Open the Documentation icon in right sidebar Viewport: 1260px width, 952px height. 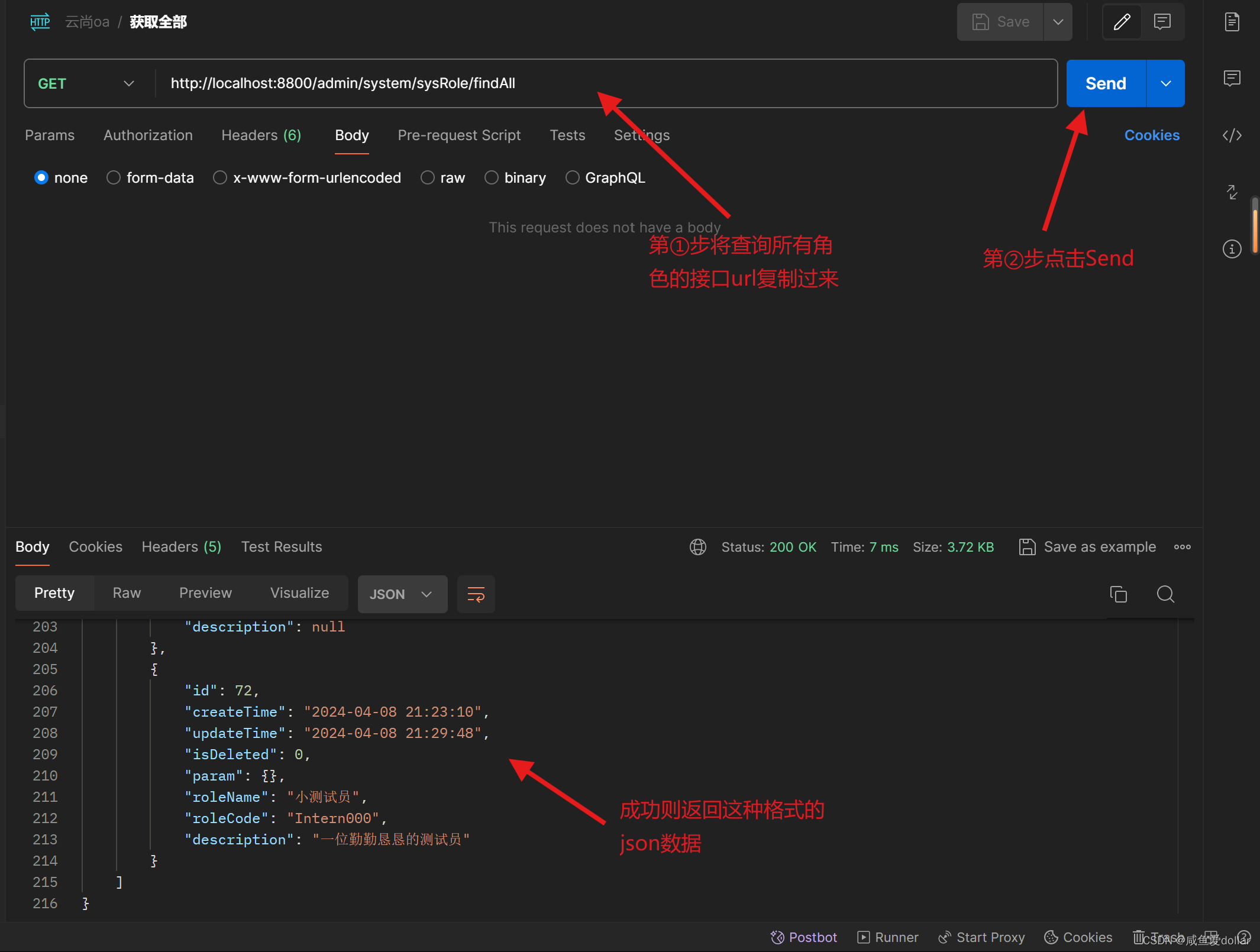(x=1232, y=22)
